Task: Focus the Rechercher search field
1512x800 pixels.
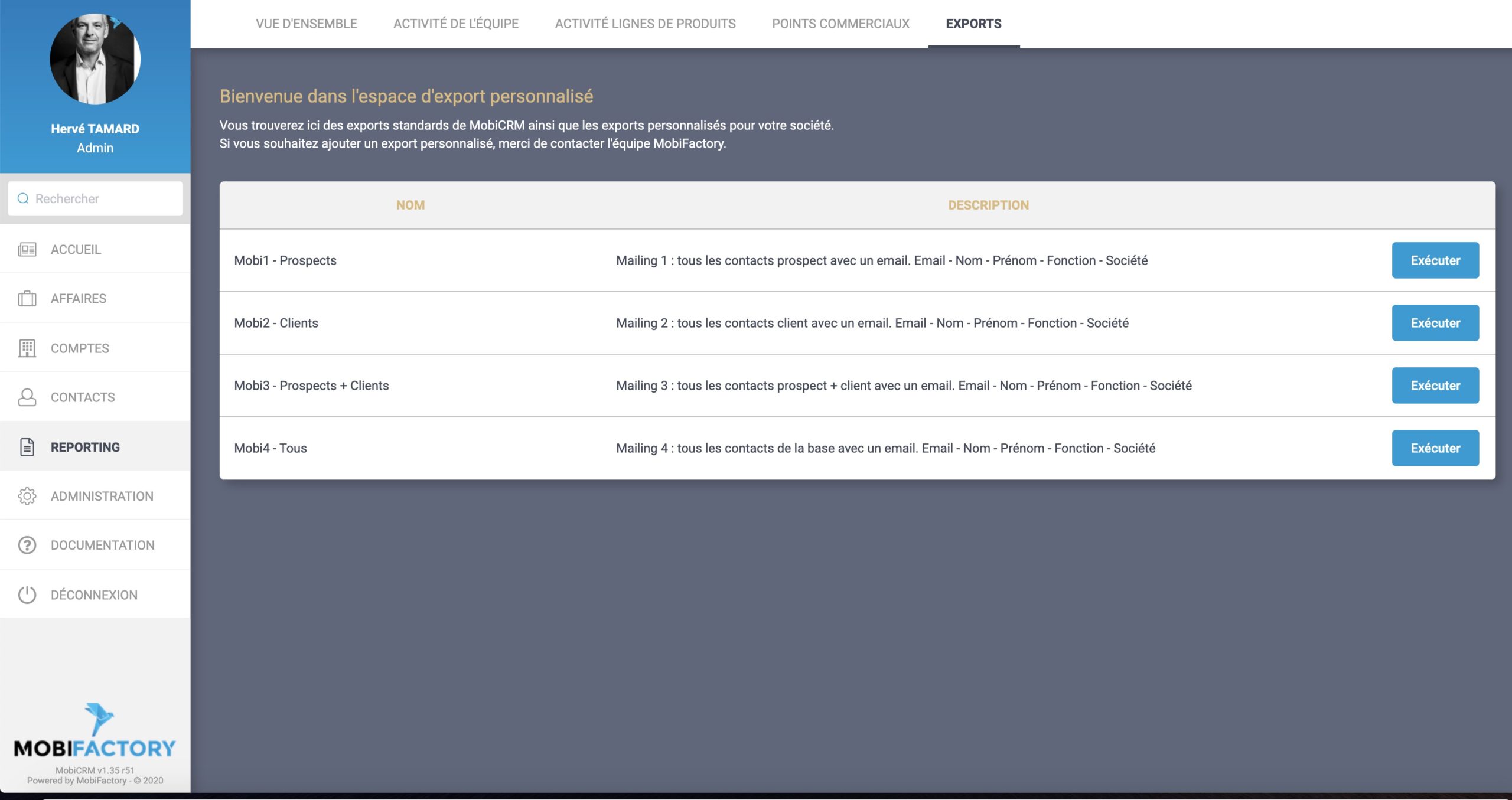Action: pos(106,198)
